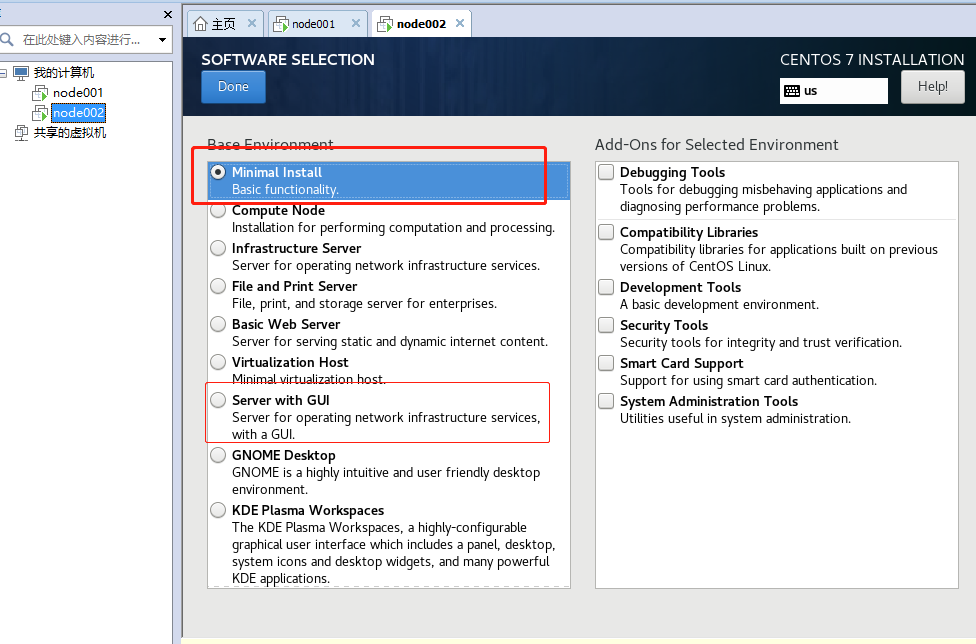Close the node002 tab
The width and height of the screenshot is (976, 644).
pos(459,23)
